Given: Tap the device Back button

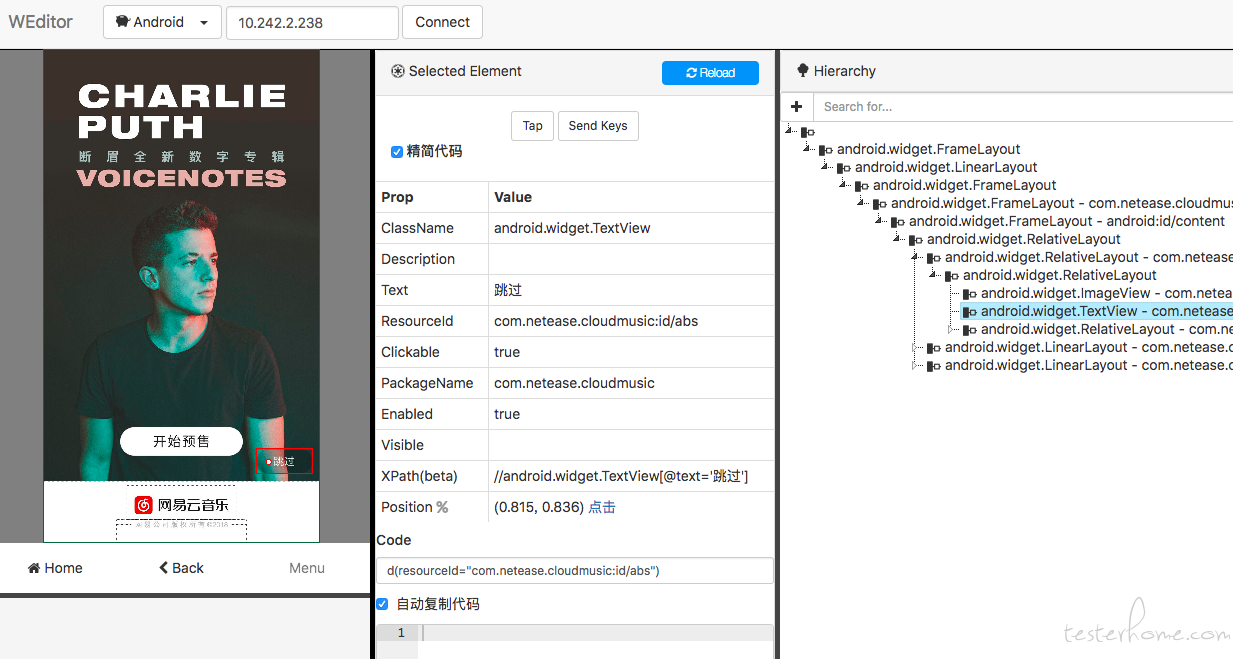Looking at the screenshot, I should tap(181, 568).
